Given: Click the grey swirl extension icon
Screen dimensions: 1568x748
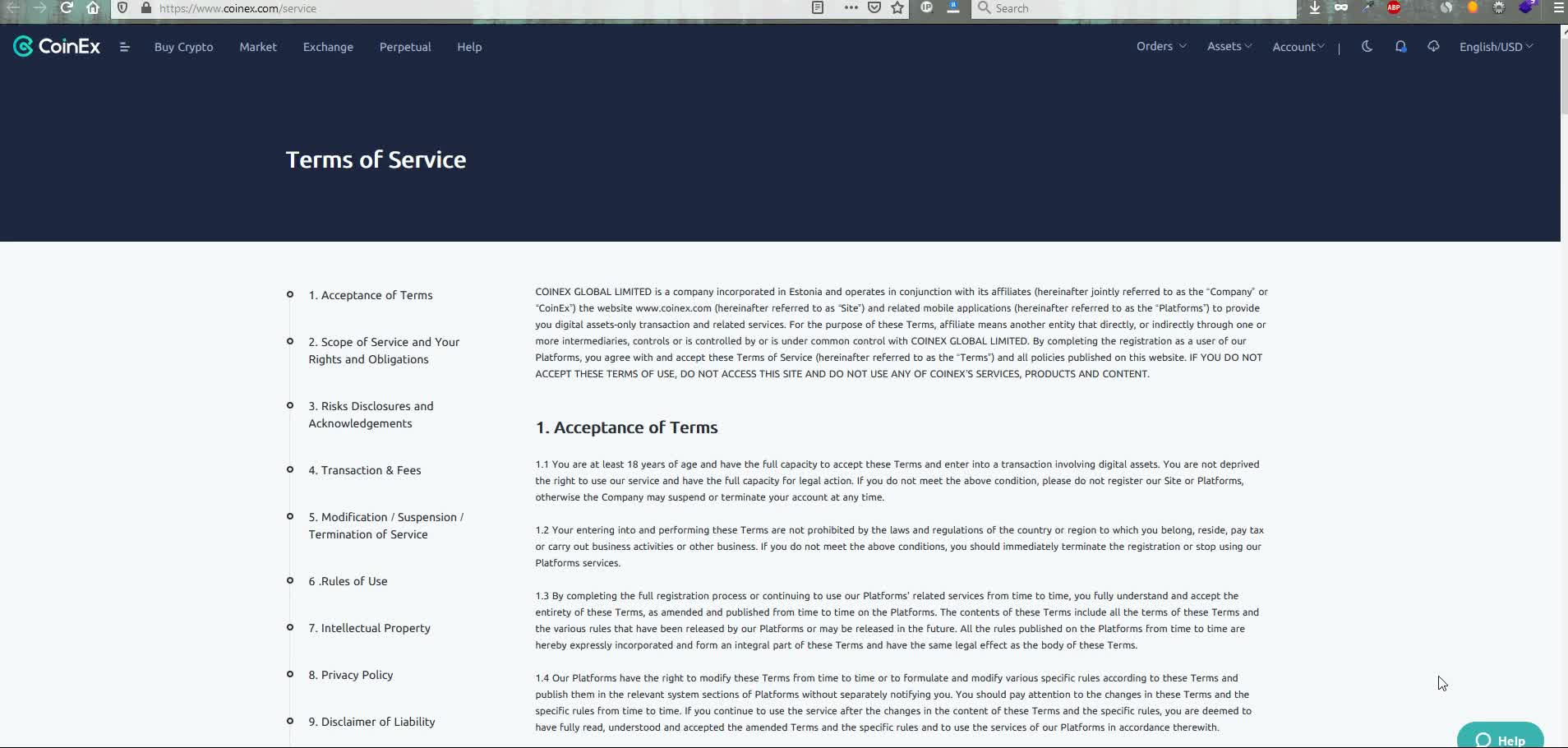Looking at the screenshot, I should pos(1446,7).
